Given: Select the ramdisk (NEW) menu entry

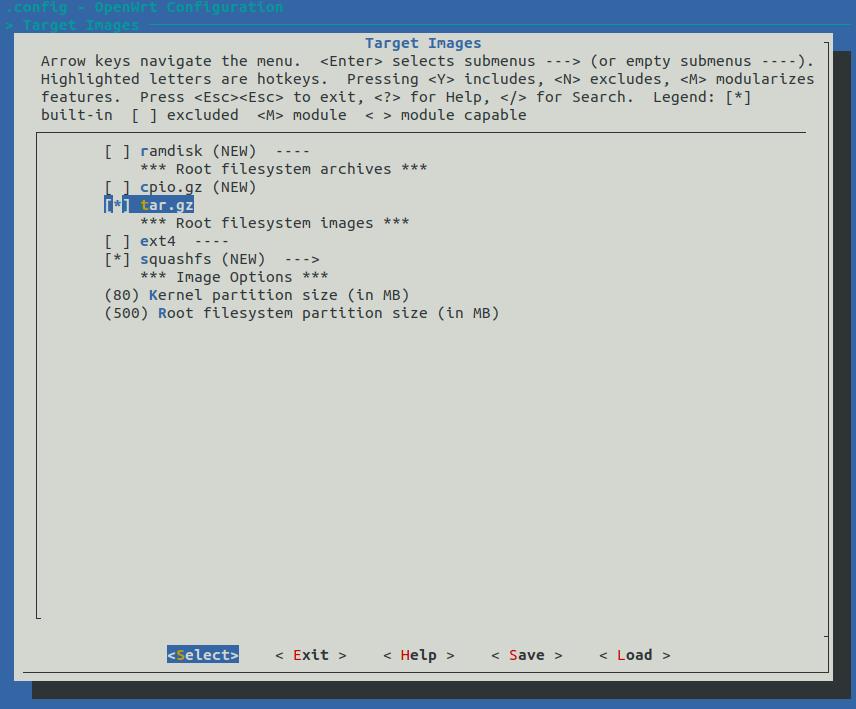Looking at the screenshot, I should (x=198, y=151).
